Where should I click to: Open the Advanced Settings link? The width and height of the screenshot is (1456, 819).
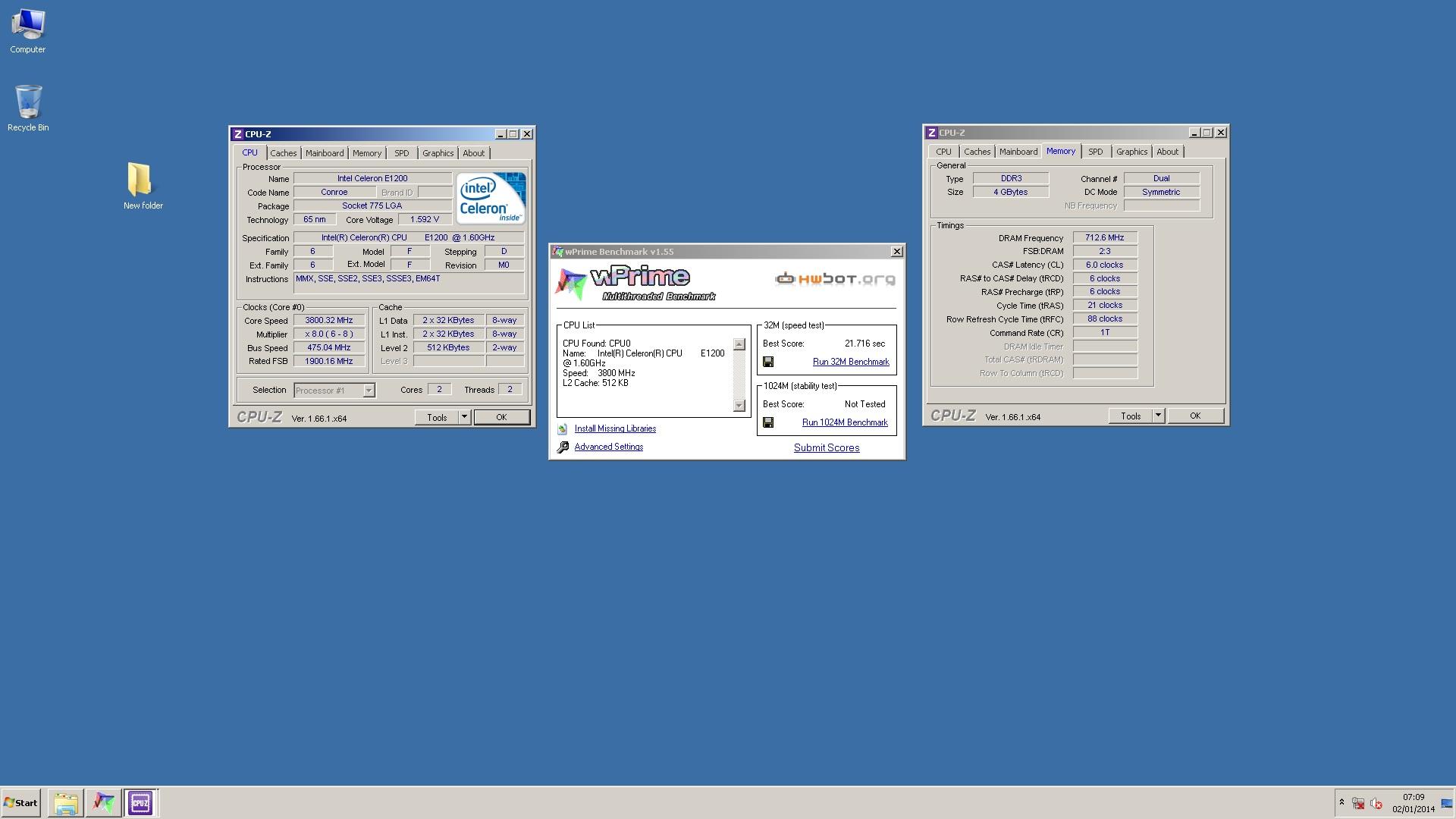click(609, 447)
